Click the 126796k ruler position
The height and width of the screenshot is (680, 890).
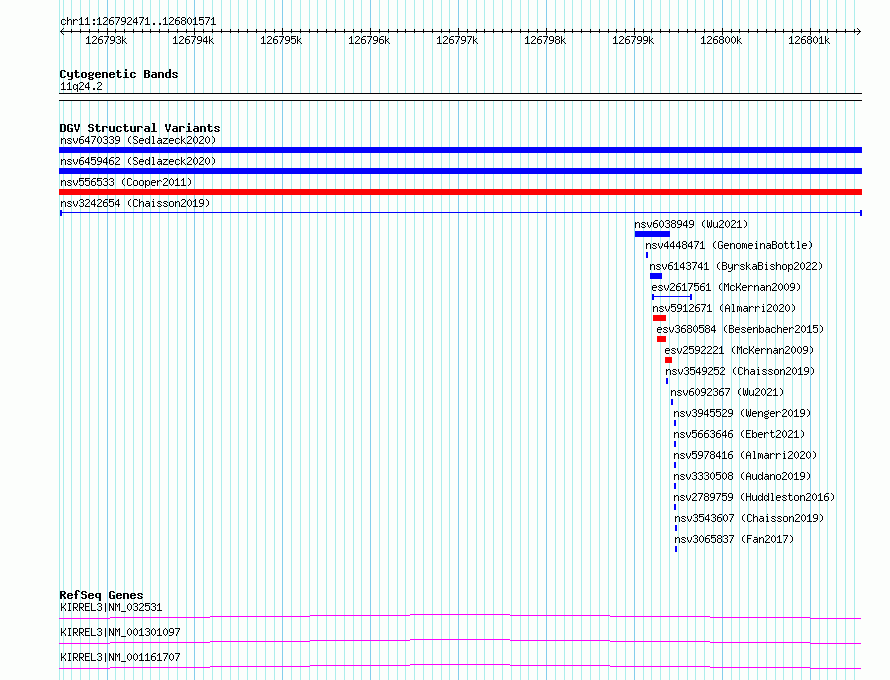tap(369, 40)
